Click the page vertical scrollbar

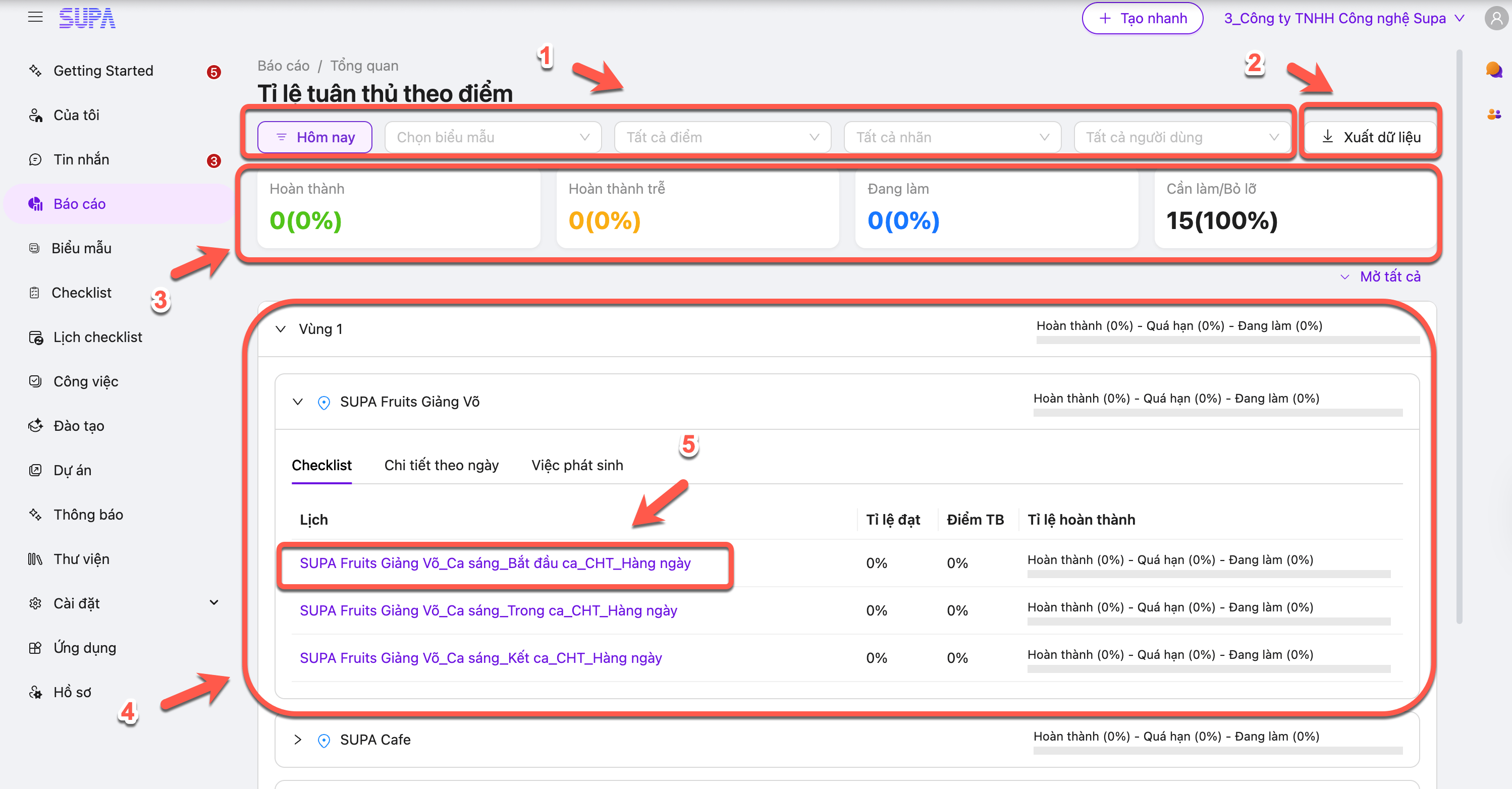(1459, 337)
